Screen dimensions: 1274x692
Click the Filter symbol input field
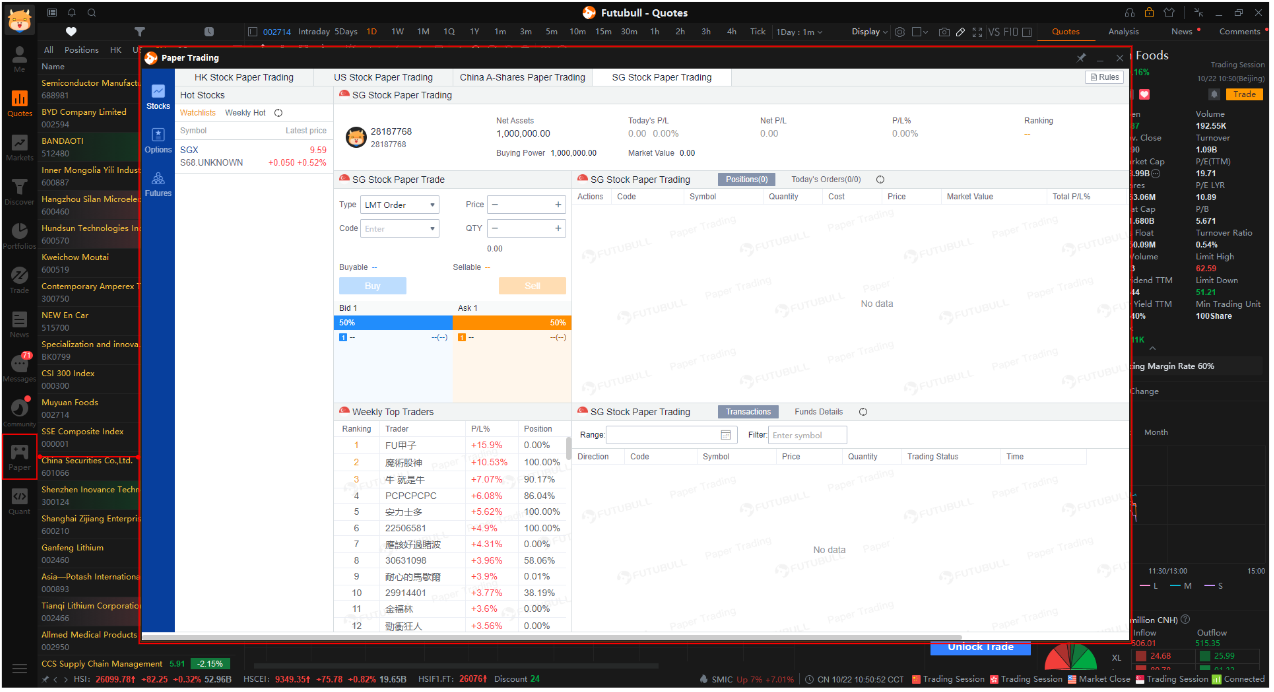coord(808,435)
